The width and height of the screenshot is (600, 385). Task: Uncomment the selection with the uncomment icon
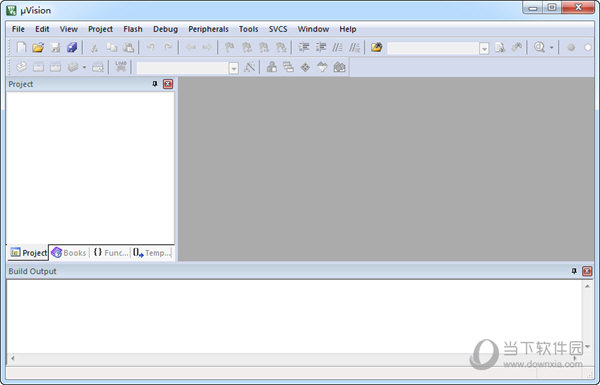coord(354,47)
